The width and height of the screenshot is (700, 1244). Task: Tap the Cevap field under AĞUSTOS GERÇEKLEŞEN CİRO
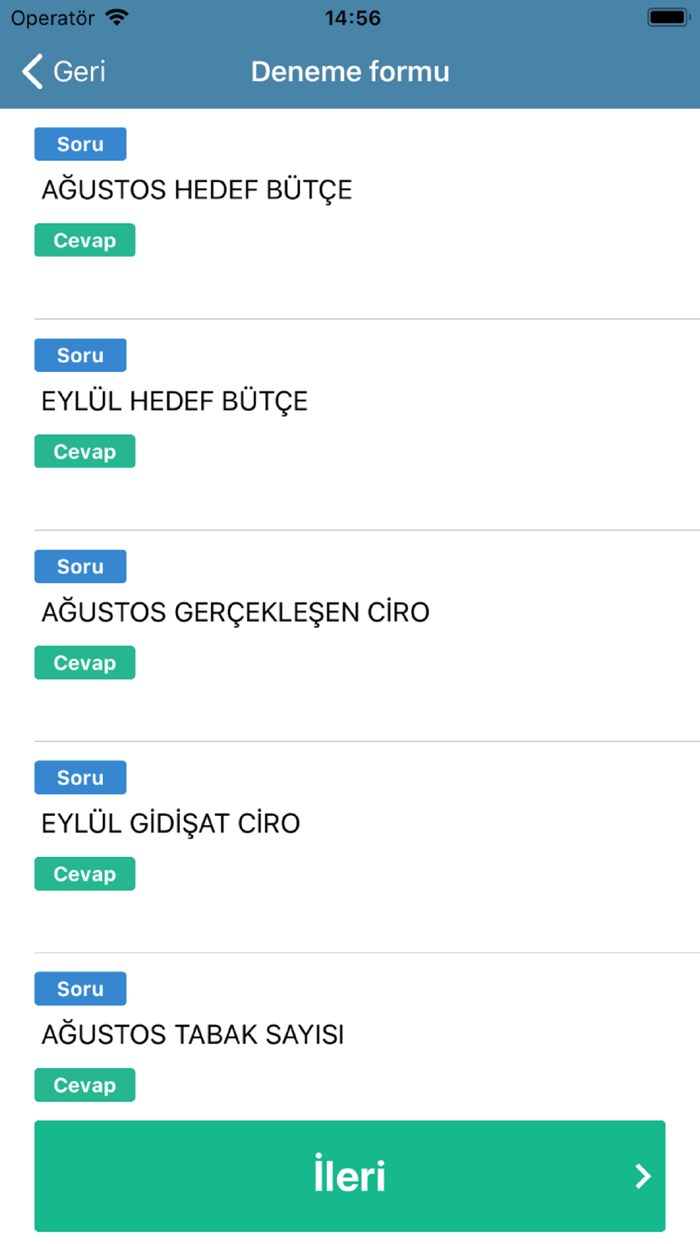pyautogui.click(x=84, y=662)
